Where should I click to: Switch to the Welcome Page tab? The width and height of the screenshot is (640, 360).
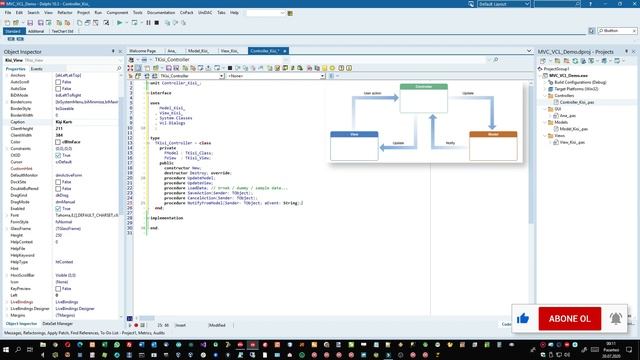[142, 51]
